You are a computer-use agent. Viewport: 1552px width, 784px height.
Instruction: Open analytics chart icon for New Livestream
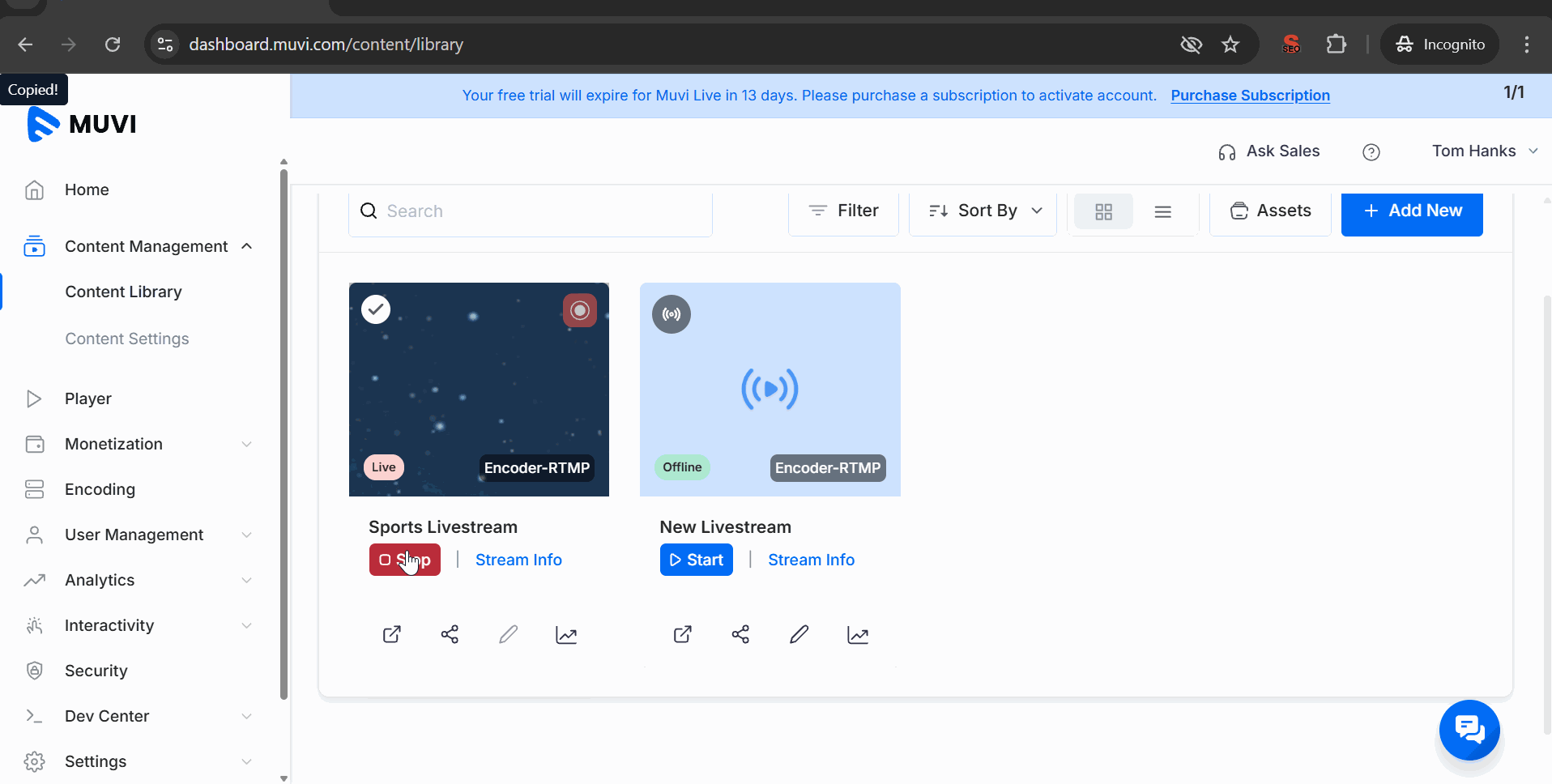click(x=858, y=634)
